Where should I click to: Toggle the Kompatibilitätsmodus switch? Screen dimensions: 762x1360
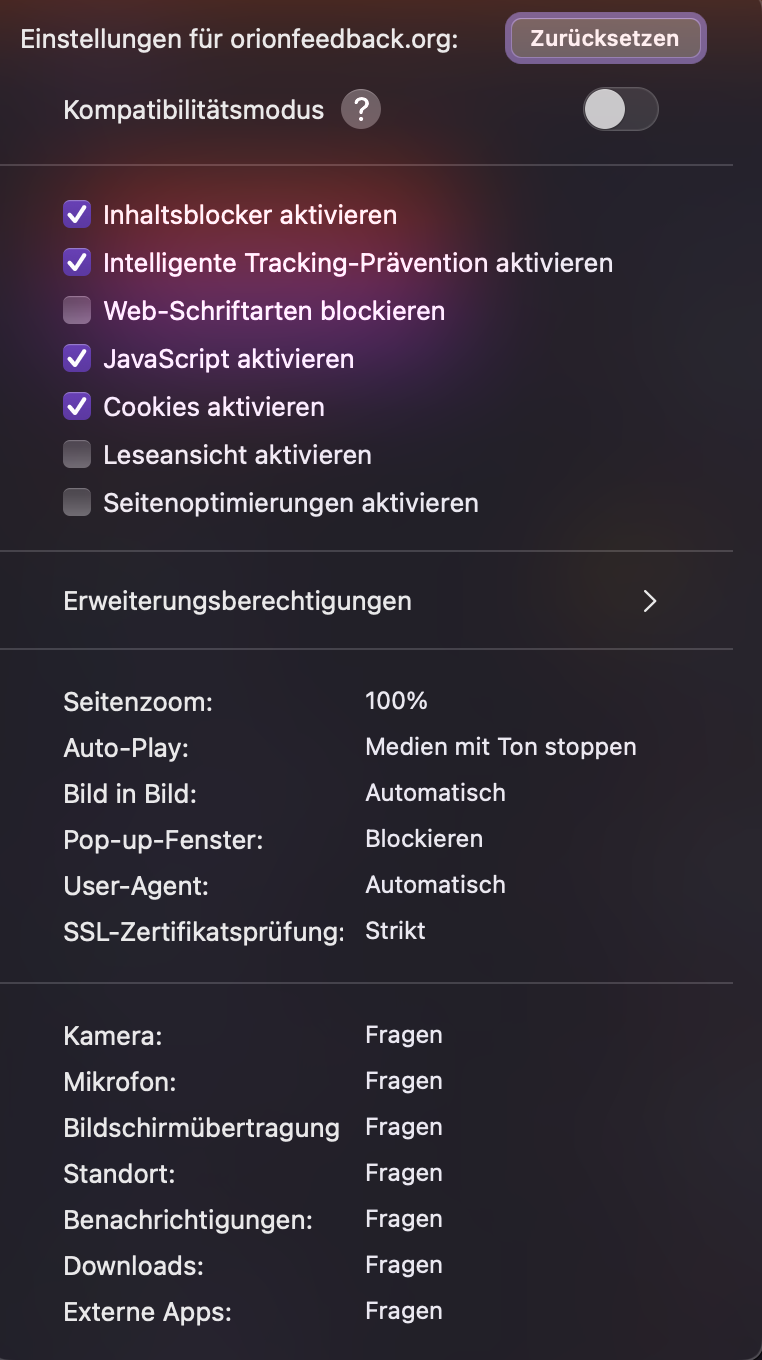(620, 109)
